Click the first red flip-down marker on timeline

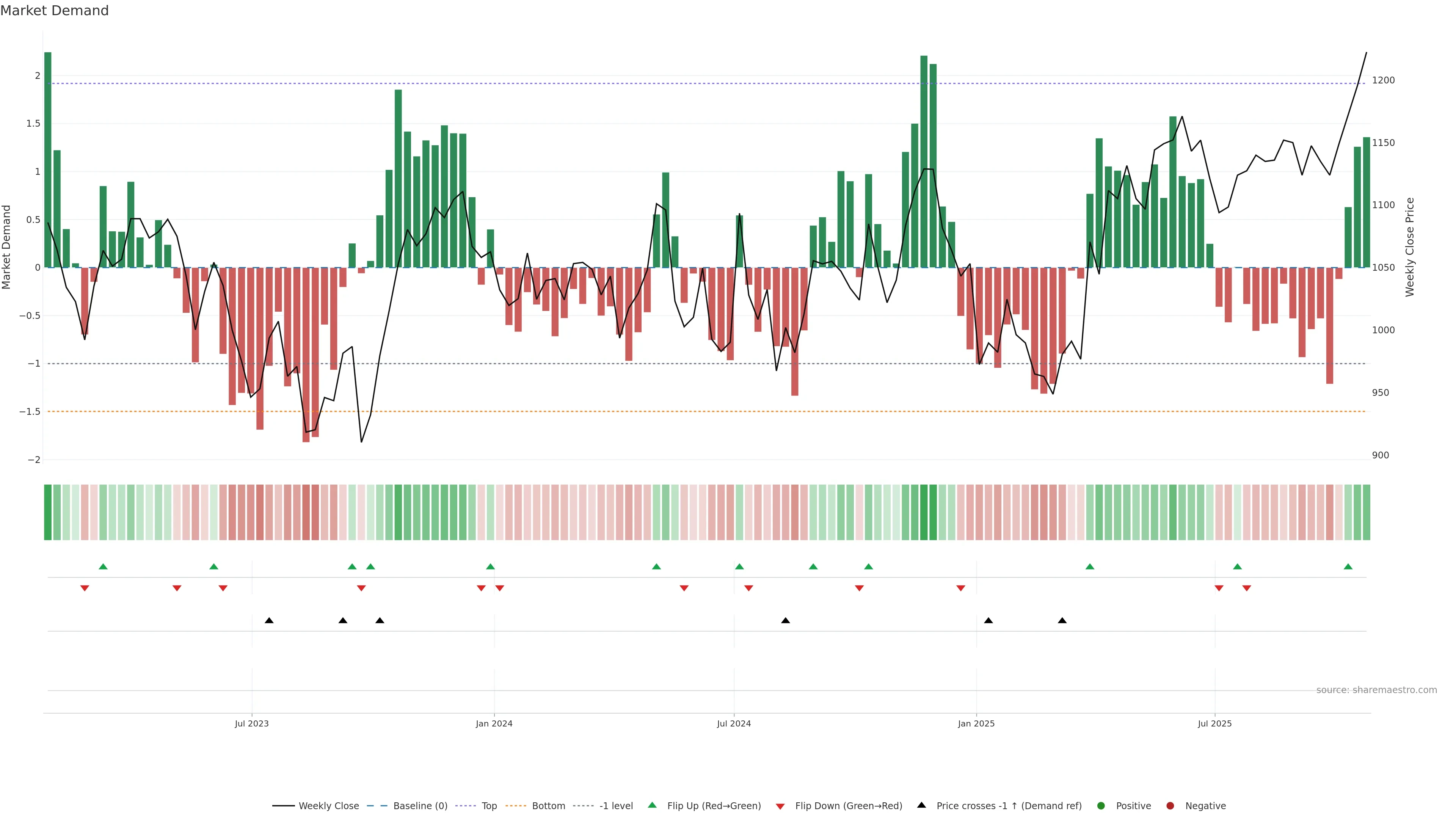(85, 588)
